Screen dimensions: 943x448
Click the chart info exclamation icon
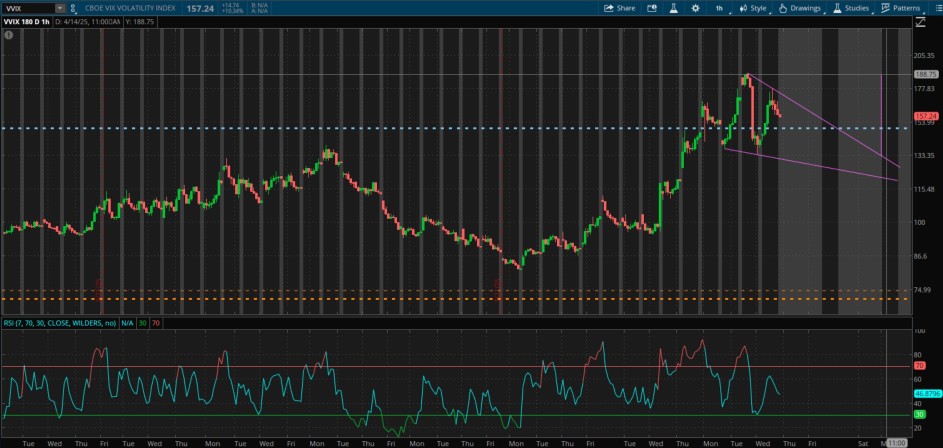coord(8,35)
